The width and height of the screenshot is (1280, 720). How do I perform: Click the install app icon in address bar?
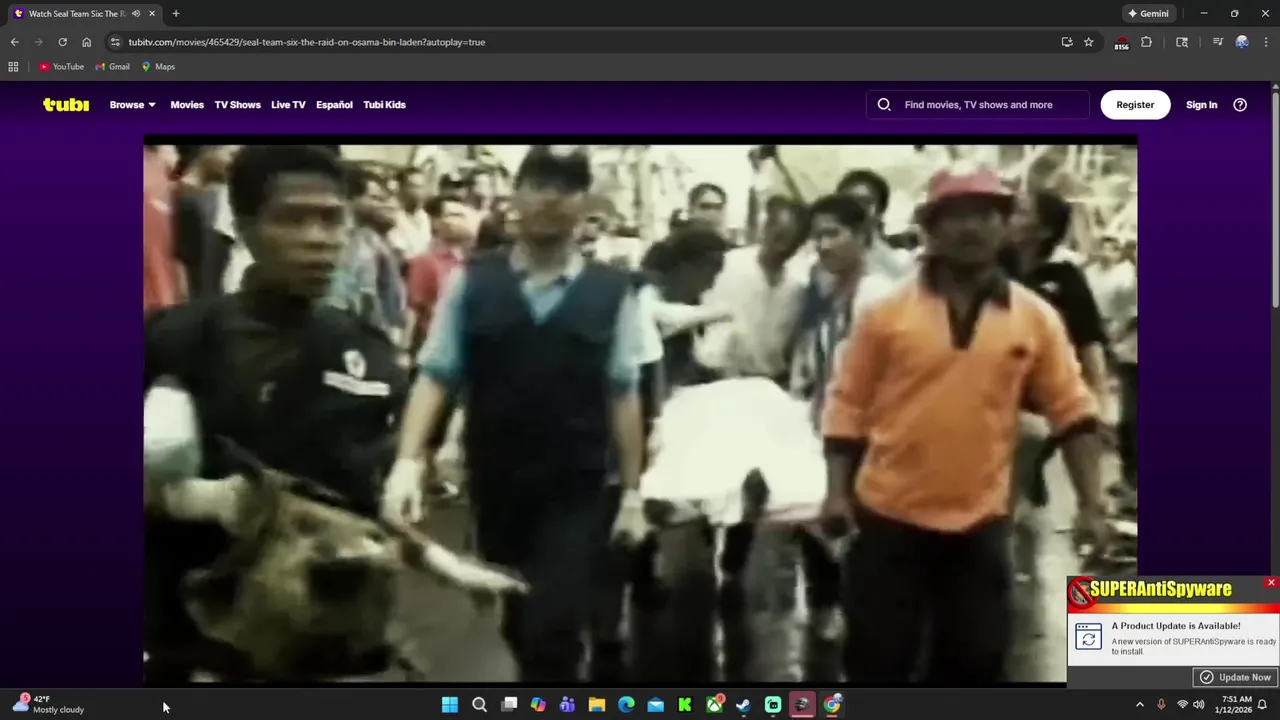click(x=1067, y=42)
